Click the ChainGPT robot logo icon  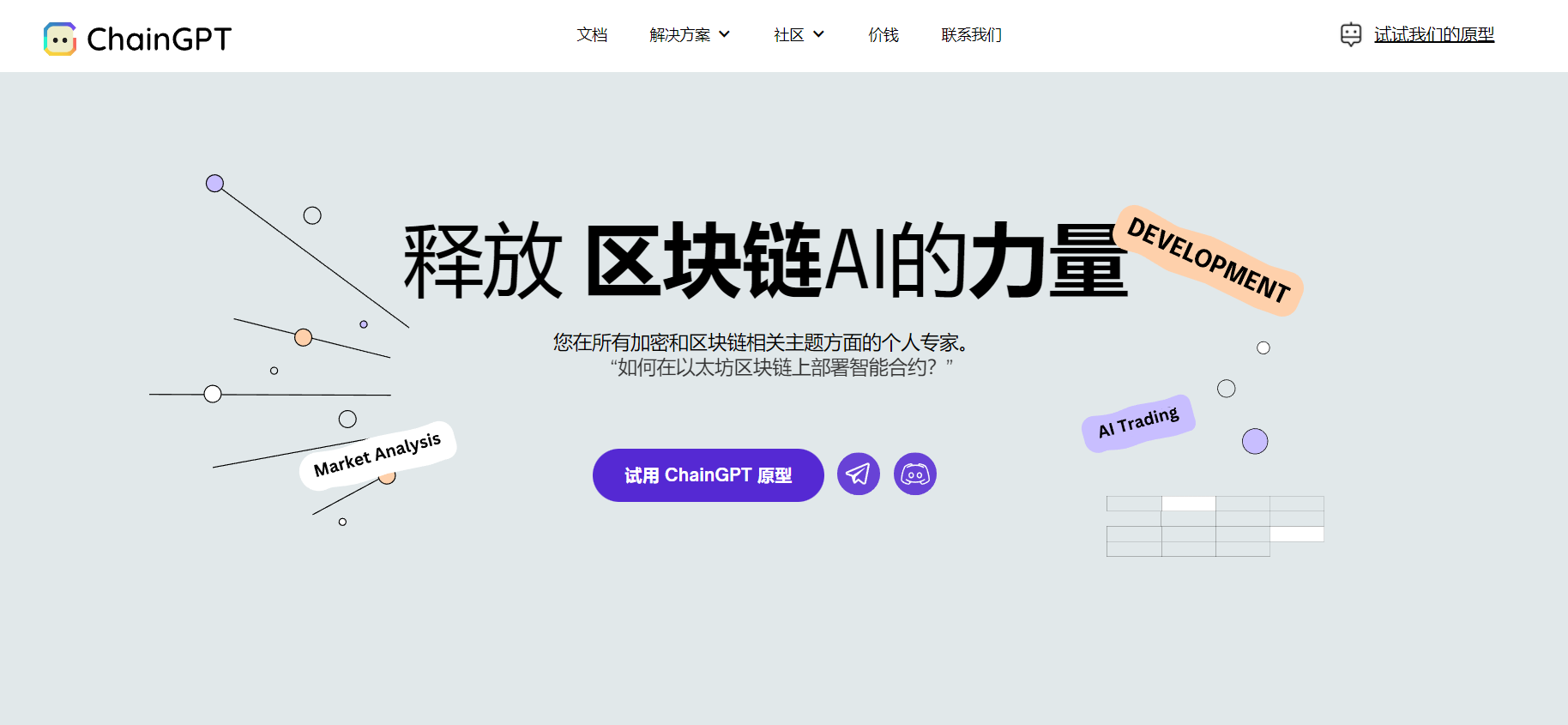(x=60, y=39)
